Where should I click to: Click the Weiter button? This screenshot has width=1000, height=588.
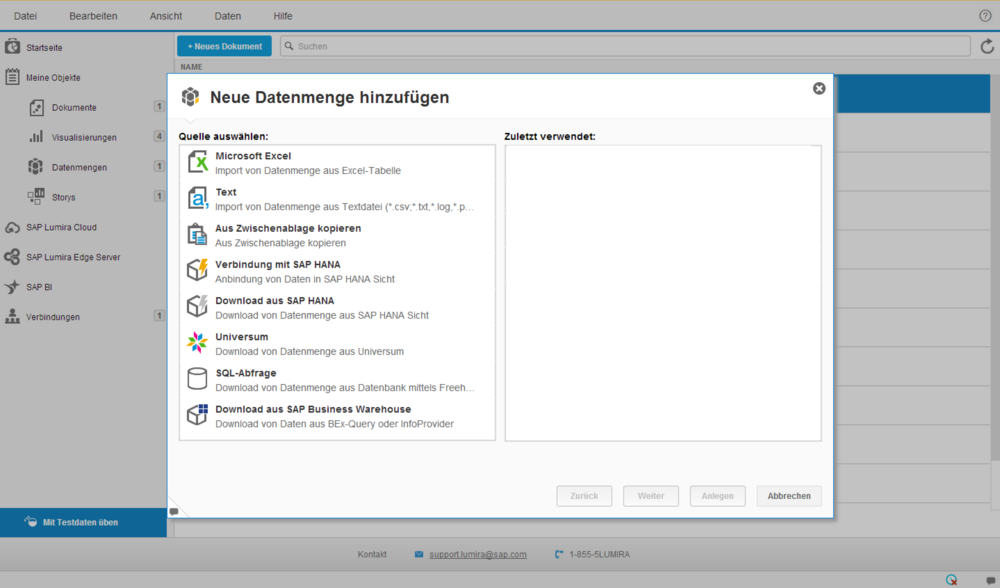651,496
